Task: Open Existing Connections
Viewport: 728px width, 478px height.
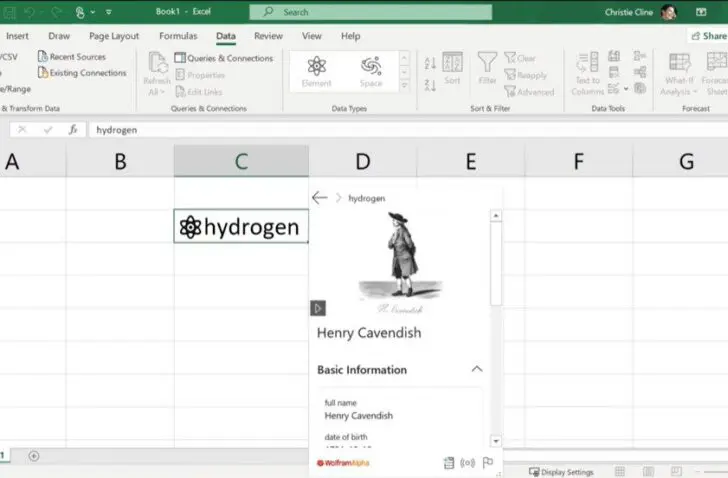Action: coord(82,73)
